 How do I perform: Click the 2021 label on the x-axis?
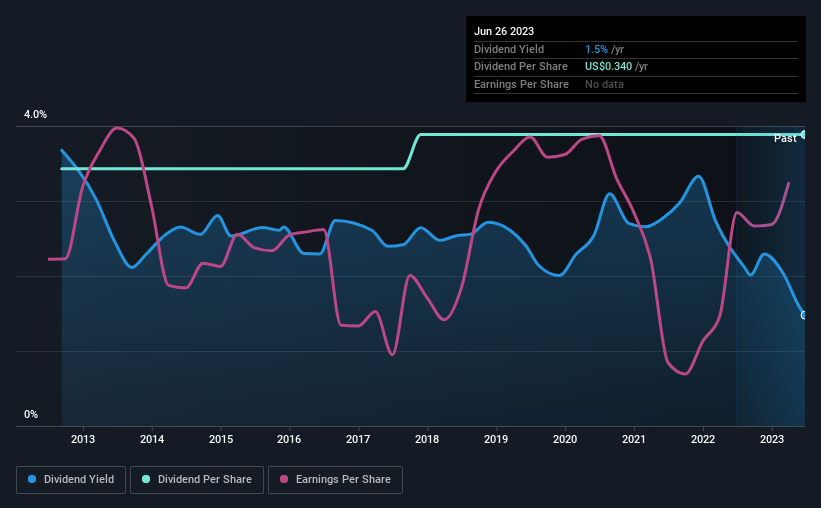634,439
